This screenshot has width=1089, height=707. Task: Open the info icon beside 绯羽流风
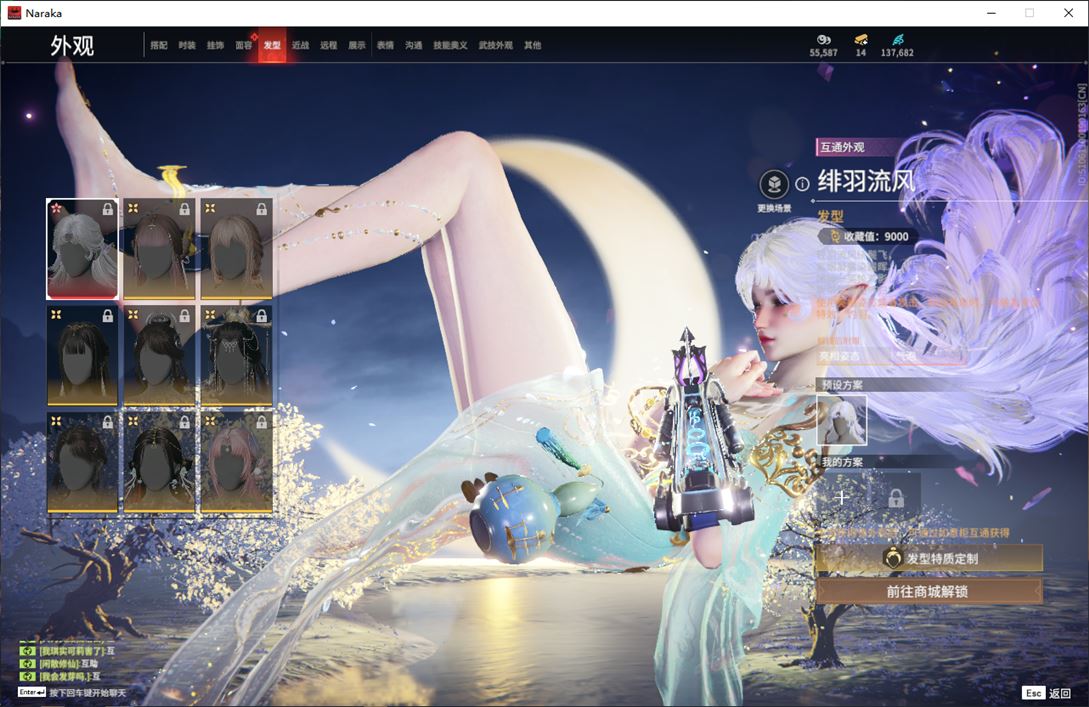coord(802,184)
